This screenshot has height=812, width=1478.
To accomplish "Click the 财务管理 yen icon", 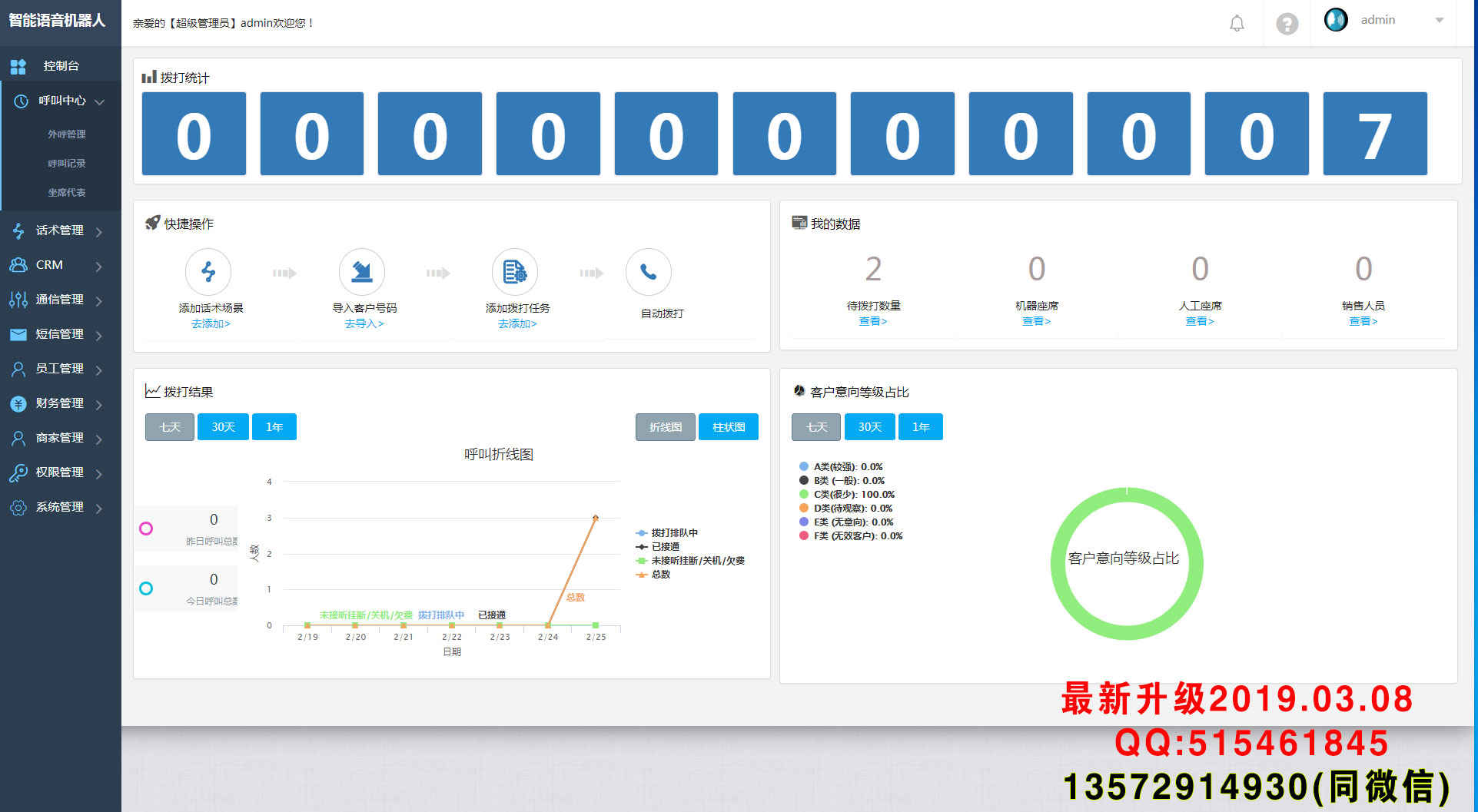I will click(18, 403).
